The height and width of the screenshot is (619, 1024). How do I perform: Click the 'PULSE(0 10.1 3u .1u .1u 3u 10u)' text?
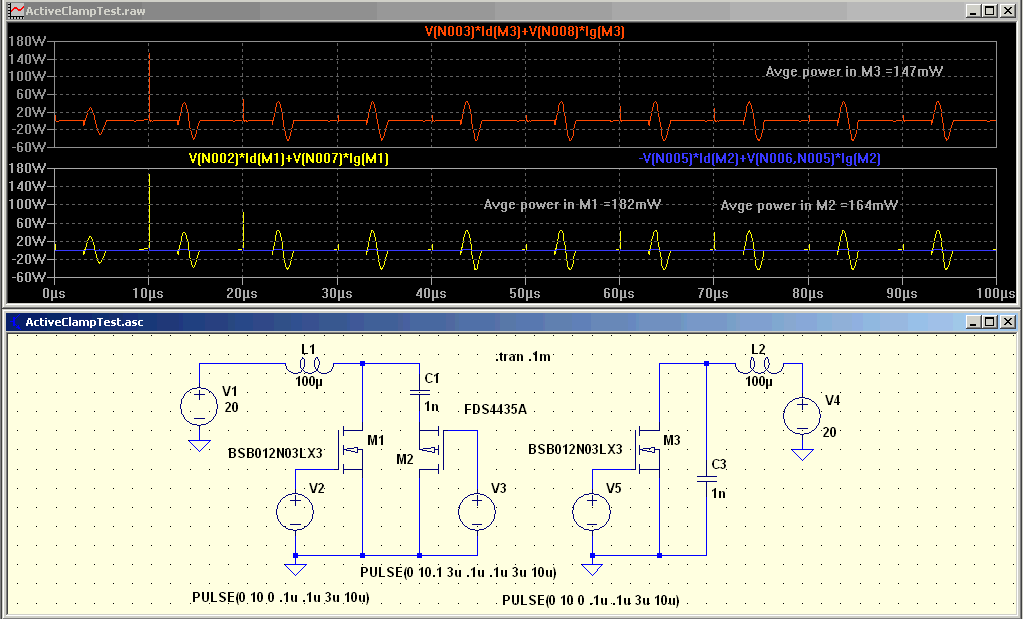[x=458, y=572]
